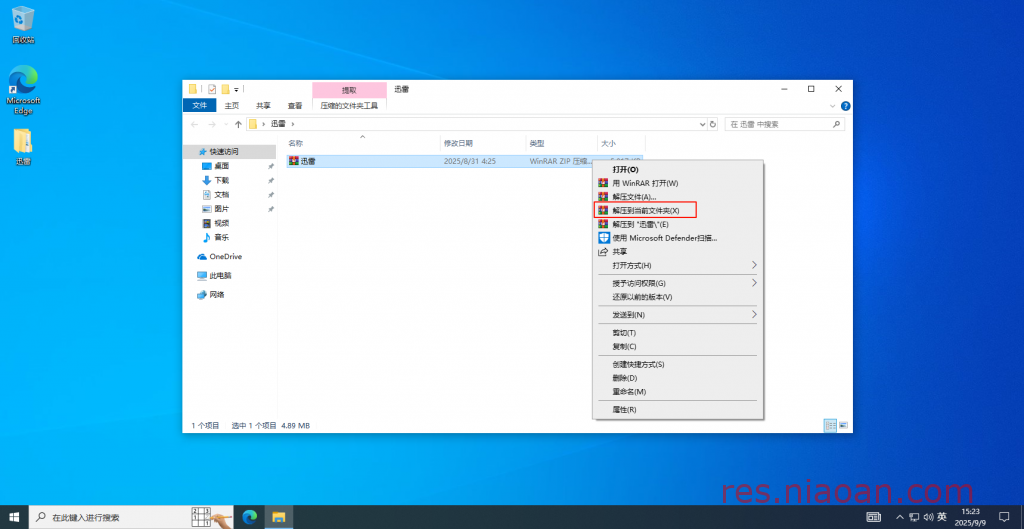Switch to the 主页 ribbon tab

point(232,105)
